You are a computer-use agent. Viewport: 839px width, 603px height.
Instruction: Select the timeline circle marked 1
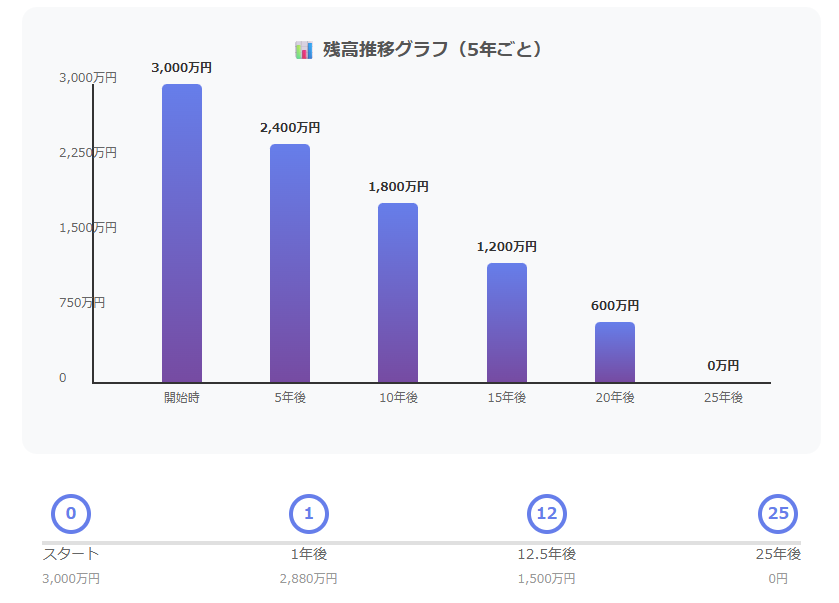pyautogui.click(x=309, y=514)
